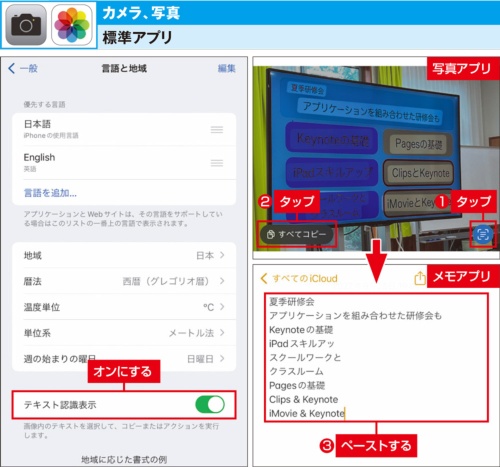Grab the reorder handle for 日本語
Image resolution: width=500 pixels, height=467 pixels.
tap(217, 129)
